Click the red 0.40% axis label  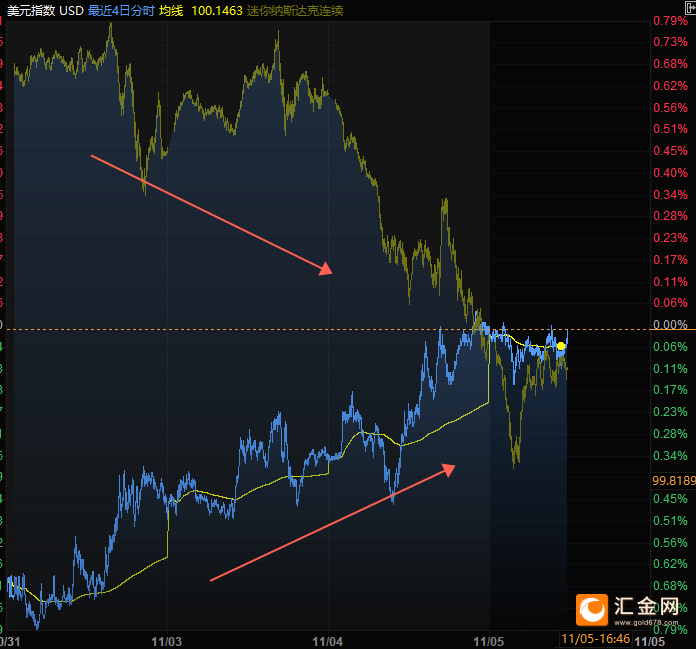tap(670, 173)
